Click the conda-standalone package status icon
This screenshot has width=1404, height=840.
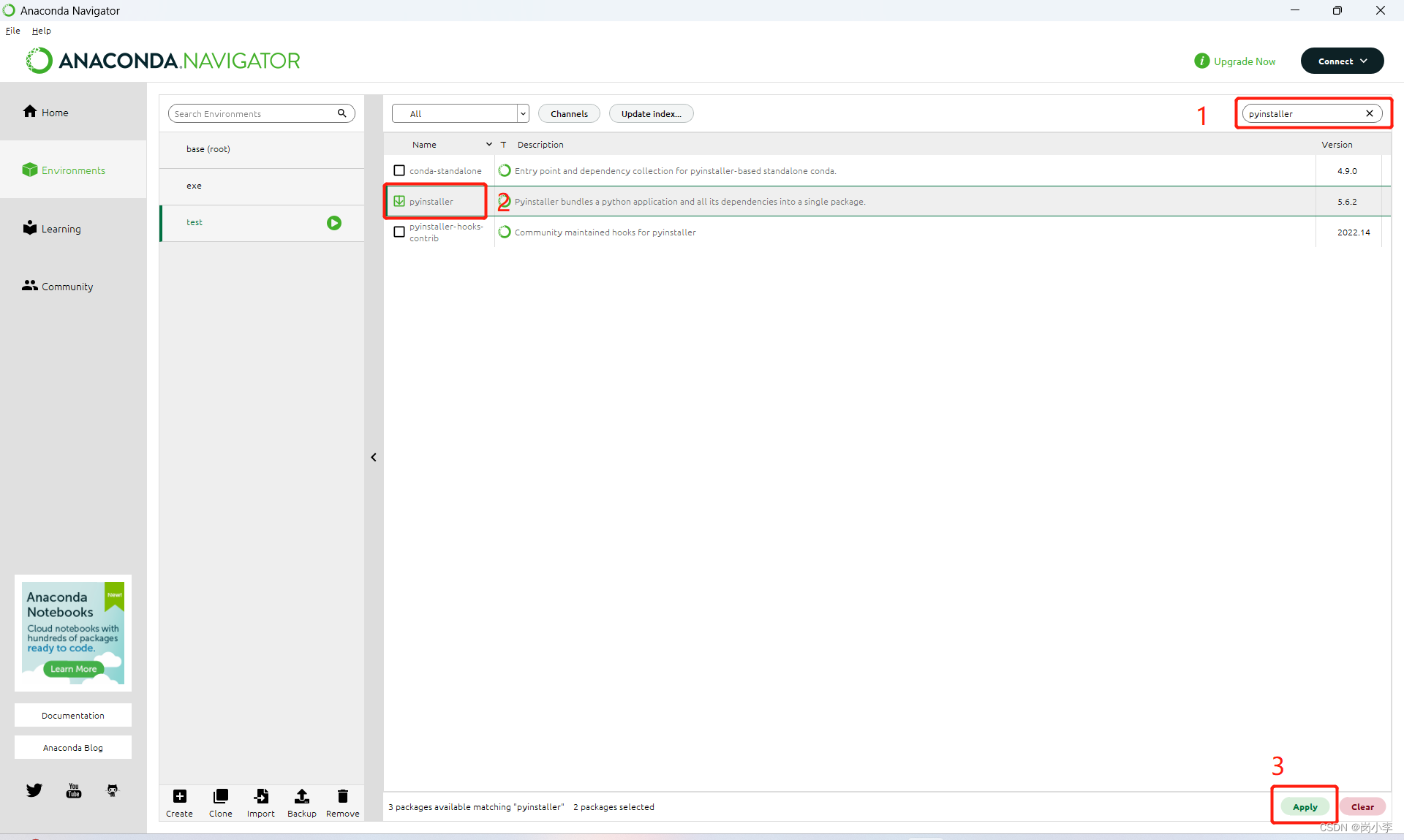(505, 170)
